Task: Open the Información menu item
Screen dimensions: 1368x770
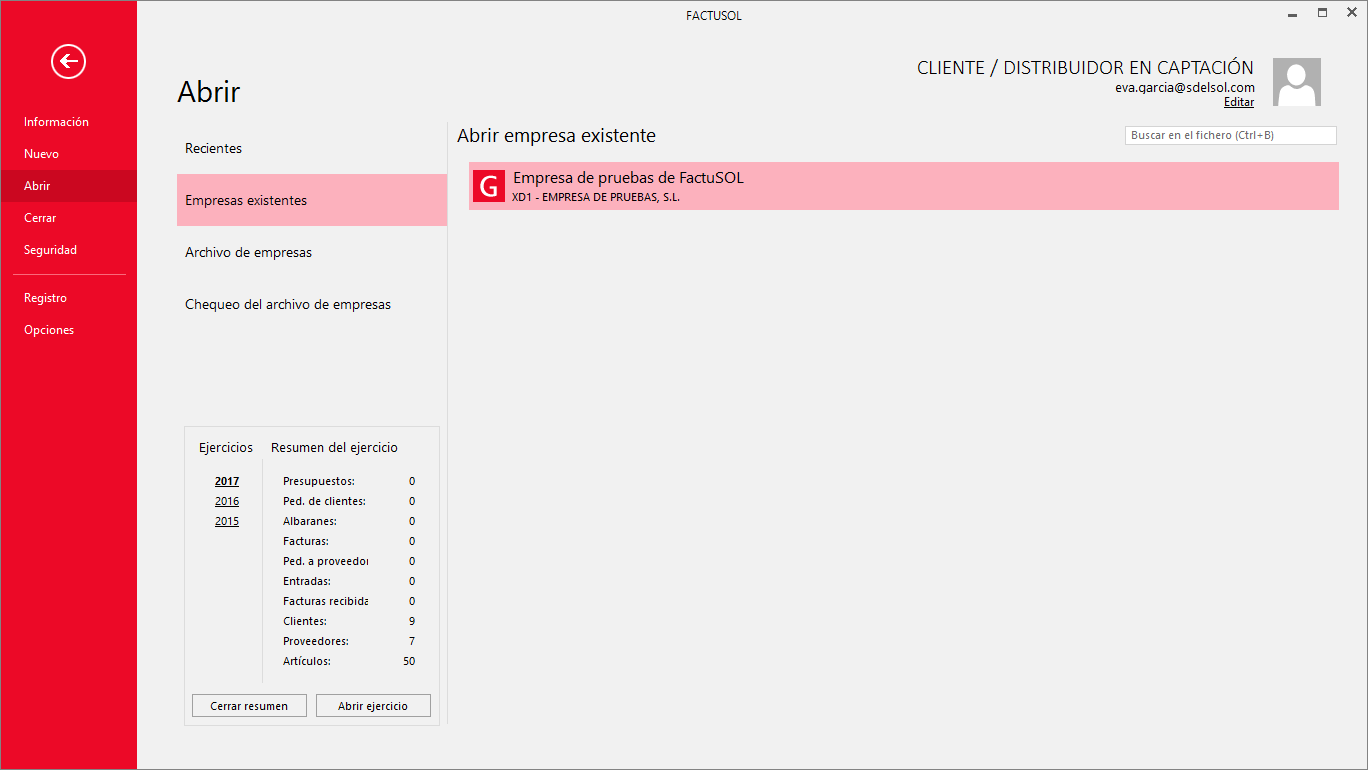Action: tap(56, 122)
